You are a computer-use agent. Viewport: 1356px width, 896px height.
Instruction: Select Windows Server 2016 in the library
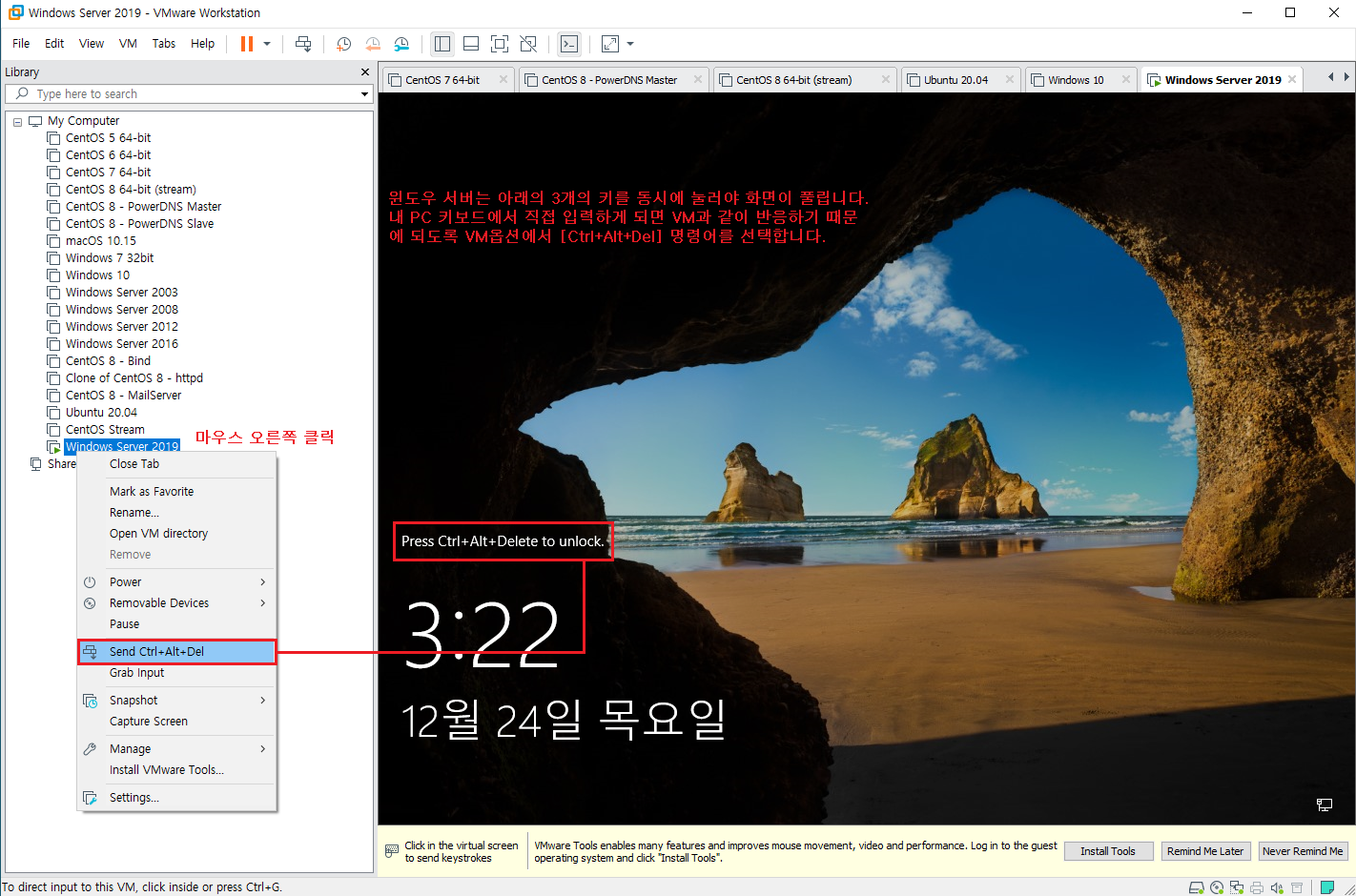[121, 344]
